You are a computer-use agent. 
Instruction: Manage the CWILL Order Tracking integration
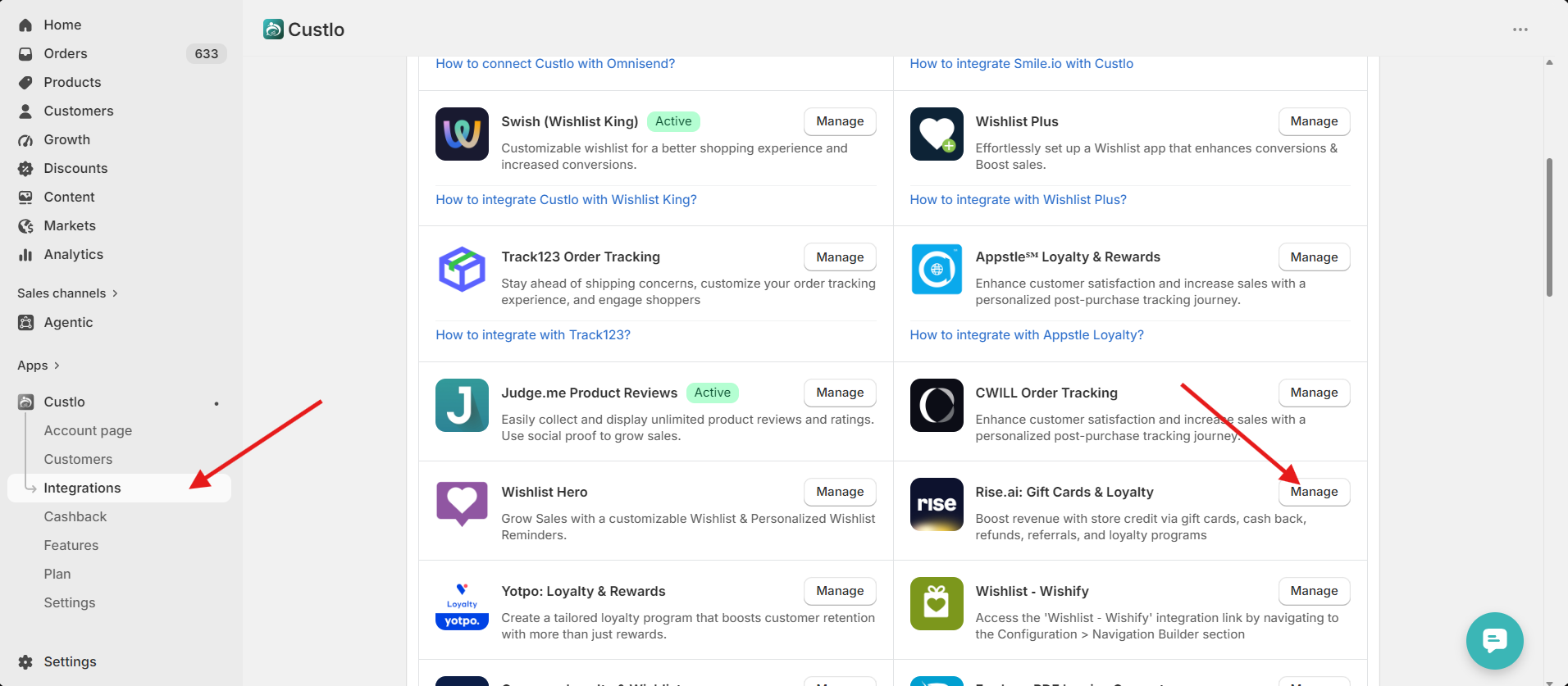[x=1314, y=393]
